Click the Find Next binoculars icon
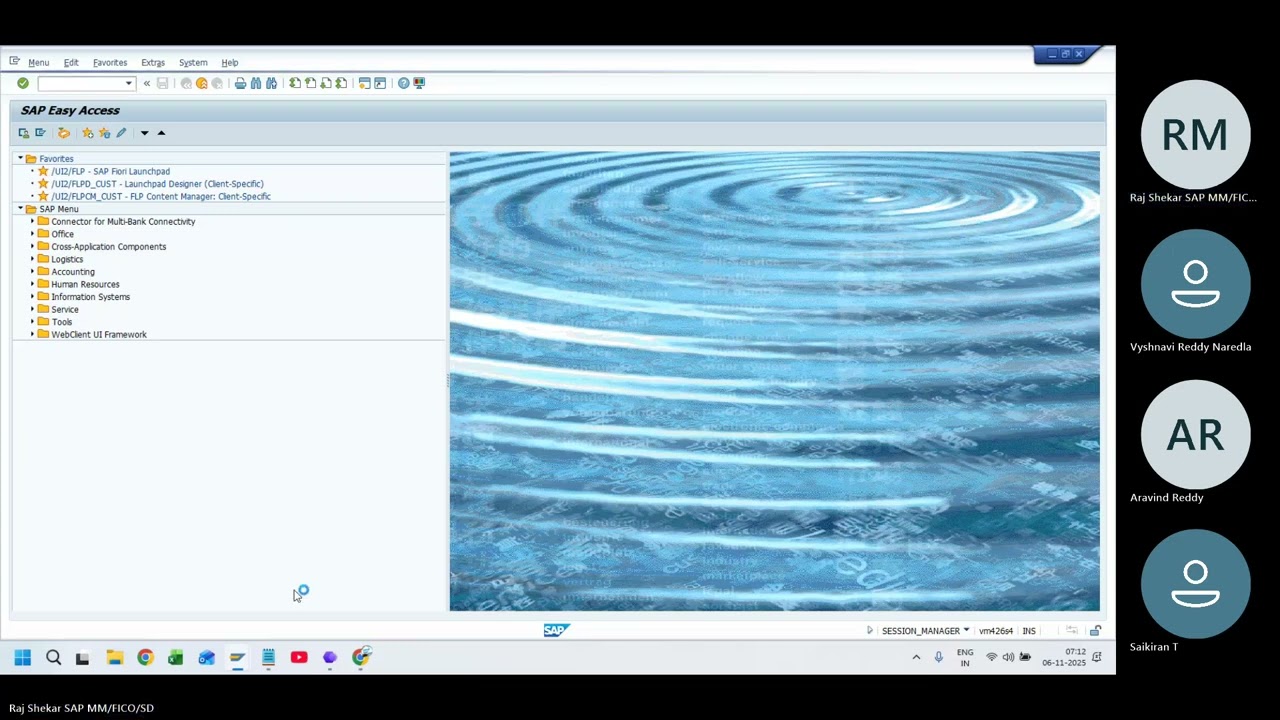1280x720 pixels. (x=271, y=83)
